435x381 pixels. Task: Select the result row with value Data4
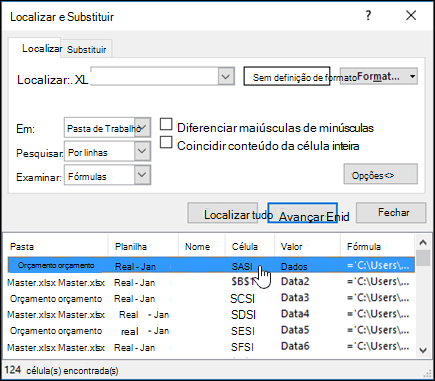click(x=211, y=314)
